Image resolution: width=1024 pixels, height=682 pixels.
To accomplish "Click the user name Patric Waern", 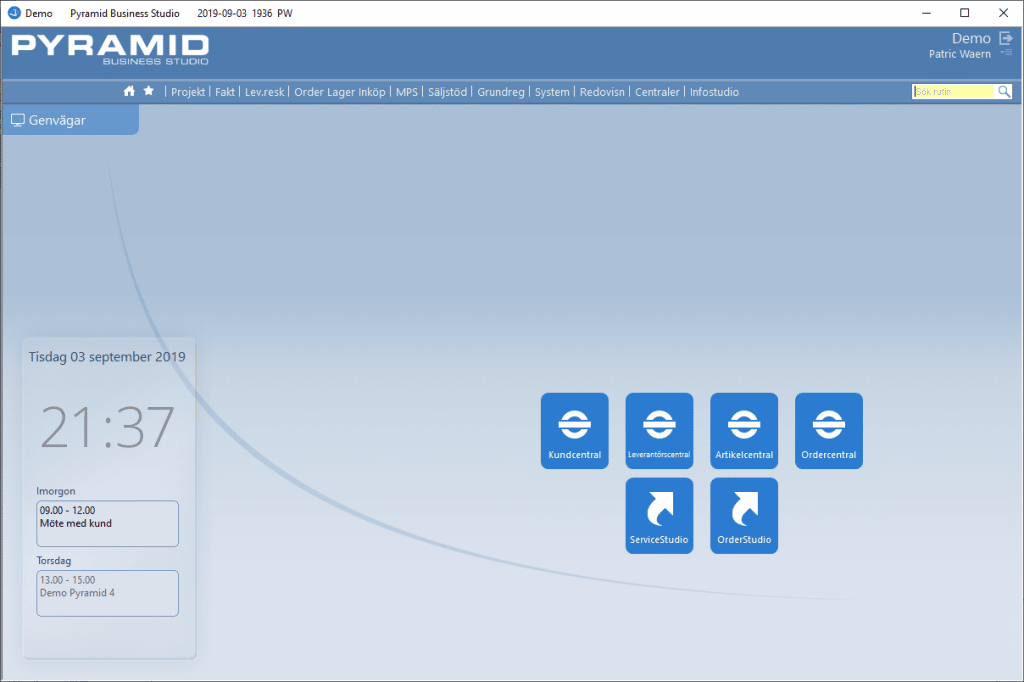I will pos(959,54).
